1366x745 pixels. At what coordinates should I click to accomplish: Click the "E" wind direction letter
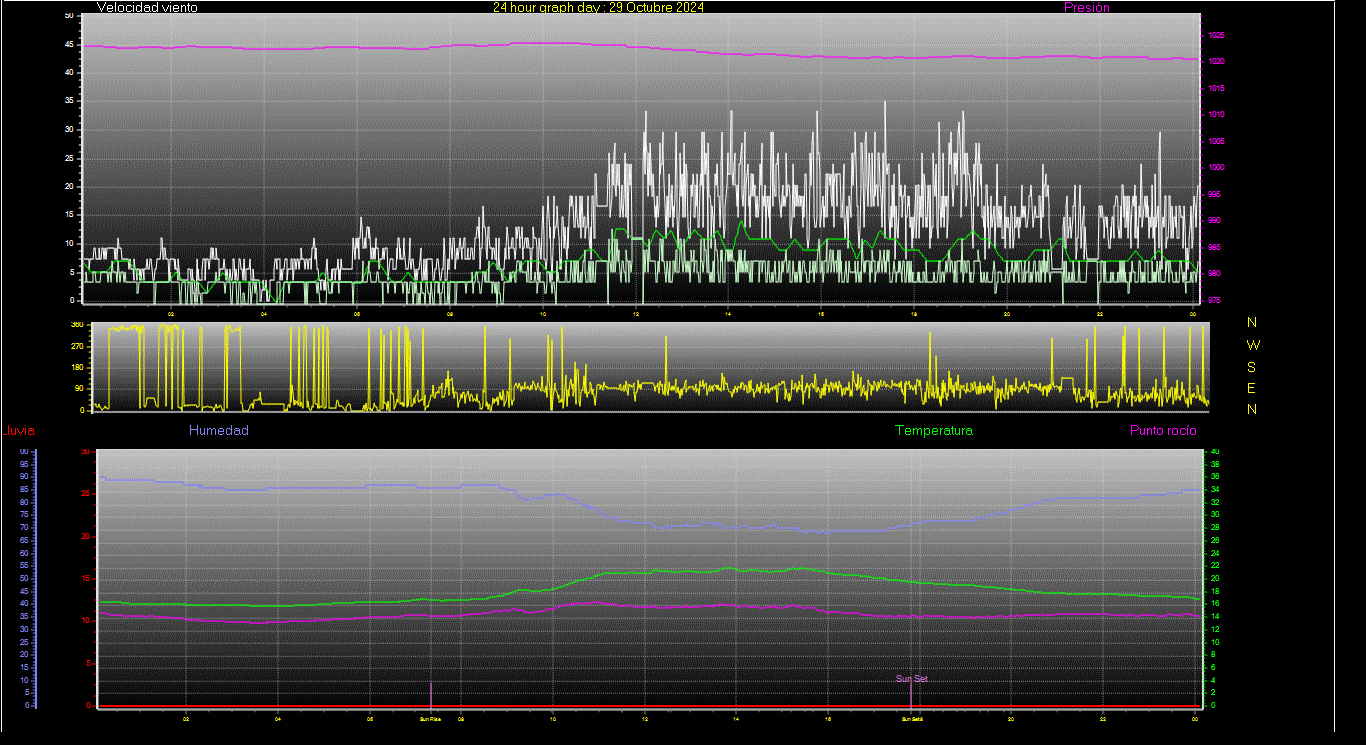tap(1252, 388)
